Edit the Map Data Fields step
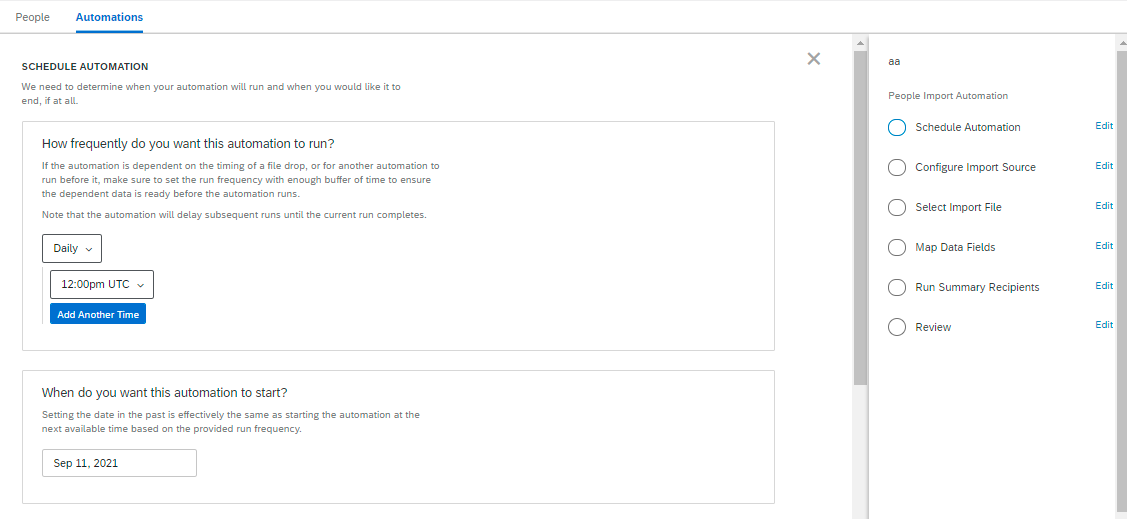This screenshot has width=1127, height=519. [x=1104, y=246]
